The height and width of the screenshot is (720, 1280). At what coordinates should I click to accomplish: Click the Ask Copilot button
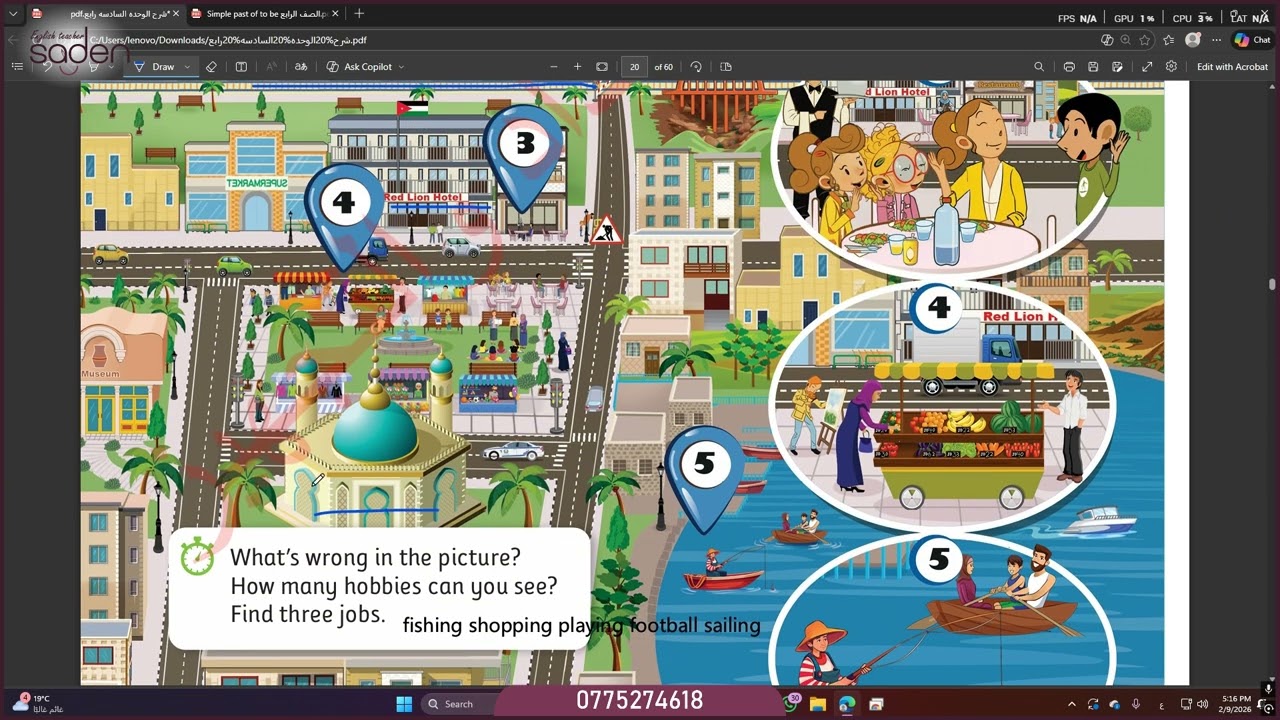click(359, 67)
